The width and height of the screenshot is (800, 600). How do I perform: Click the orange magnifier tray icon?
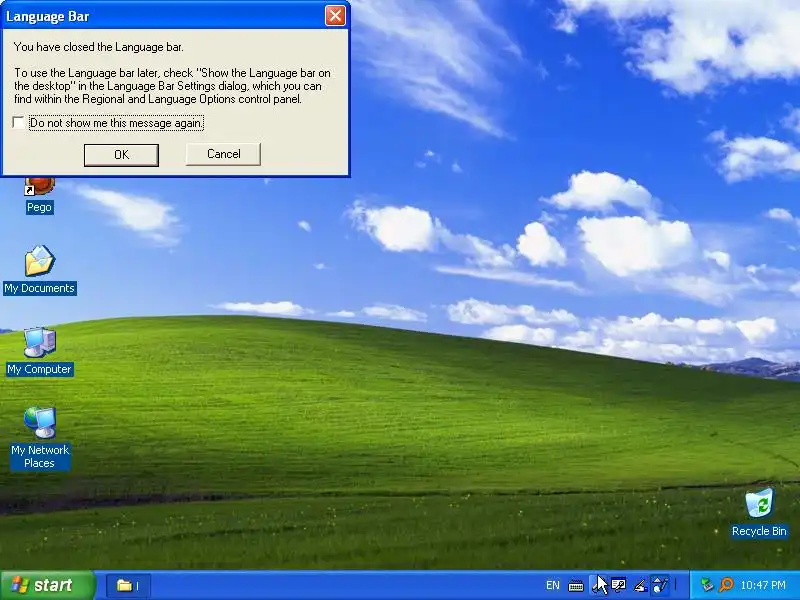(726, 585)
